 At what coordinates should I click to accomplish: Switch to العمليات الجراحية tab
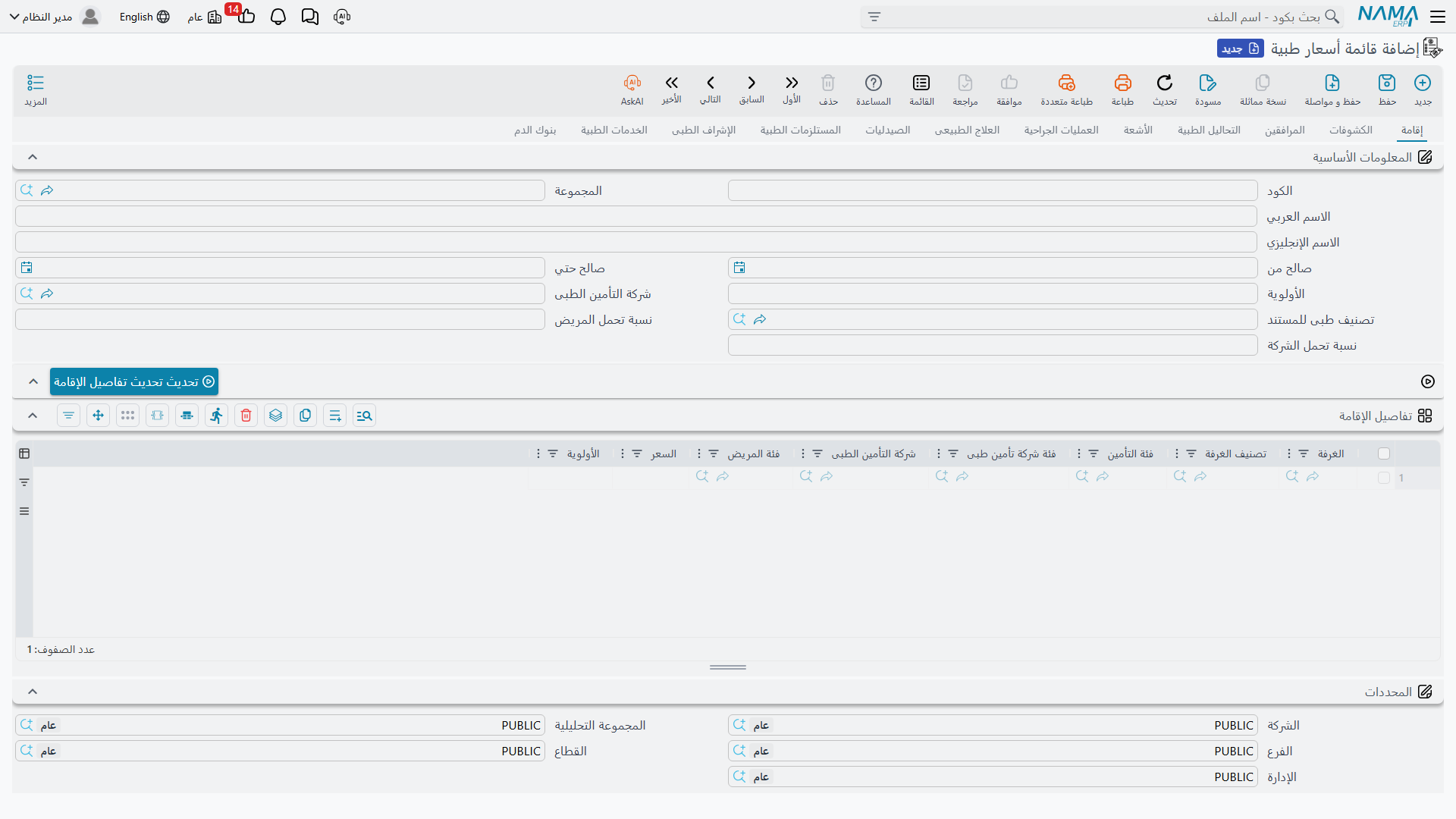[x=1062, y=130]
